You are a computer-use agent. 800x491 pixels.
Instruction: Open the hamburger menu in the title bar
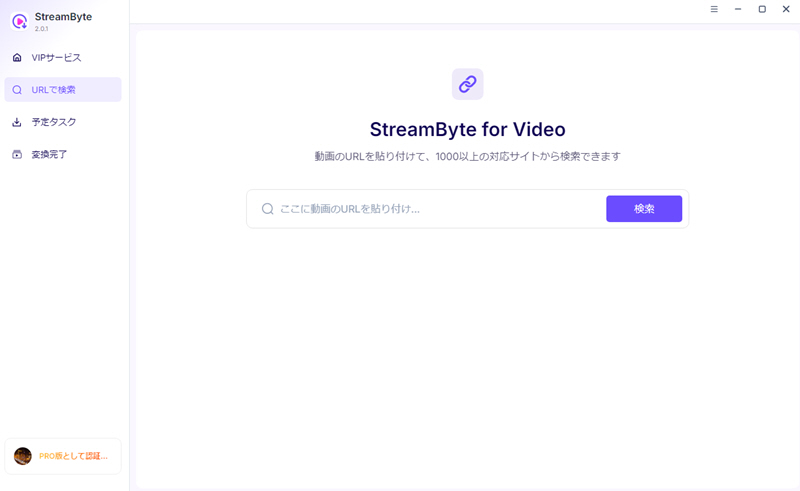(714, 9)
